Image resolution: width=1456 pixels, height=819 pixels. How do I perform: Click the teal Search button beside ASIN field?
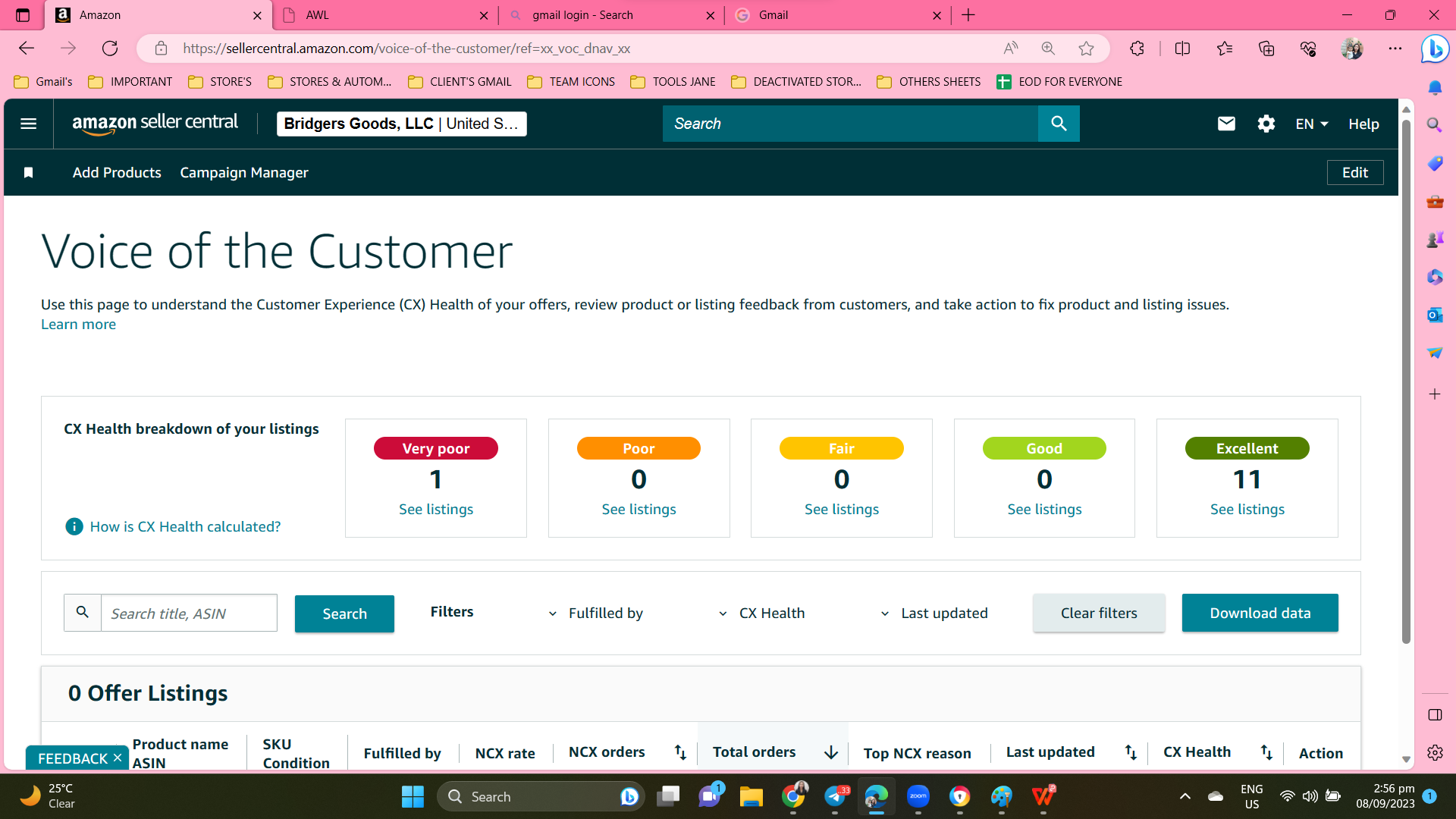(344, 613)
